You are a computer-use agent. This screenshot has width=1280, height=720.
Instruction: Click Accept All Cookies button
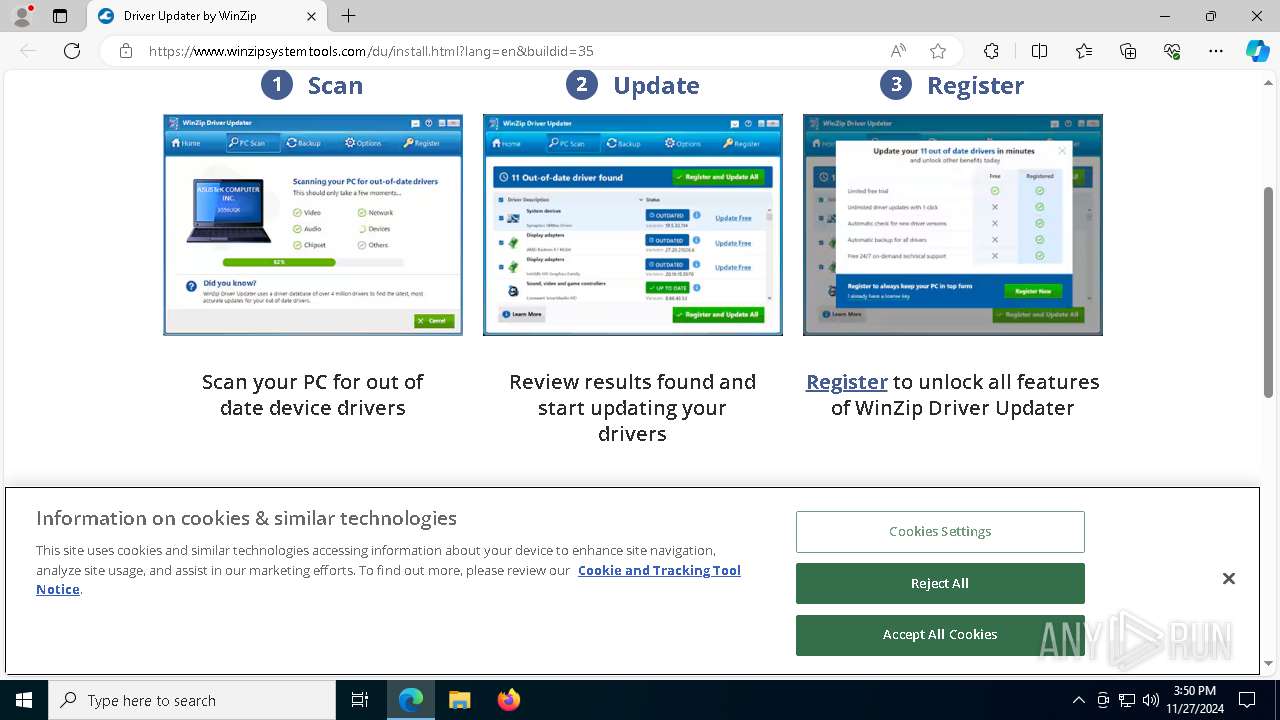[x=940, y=635]
